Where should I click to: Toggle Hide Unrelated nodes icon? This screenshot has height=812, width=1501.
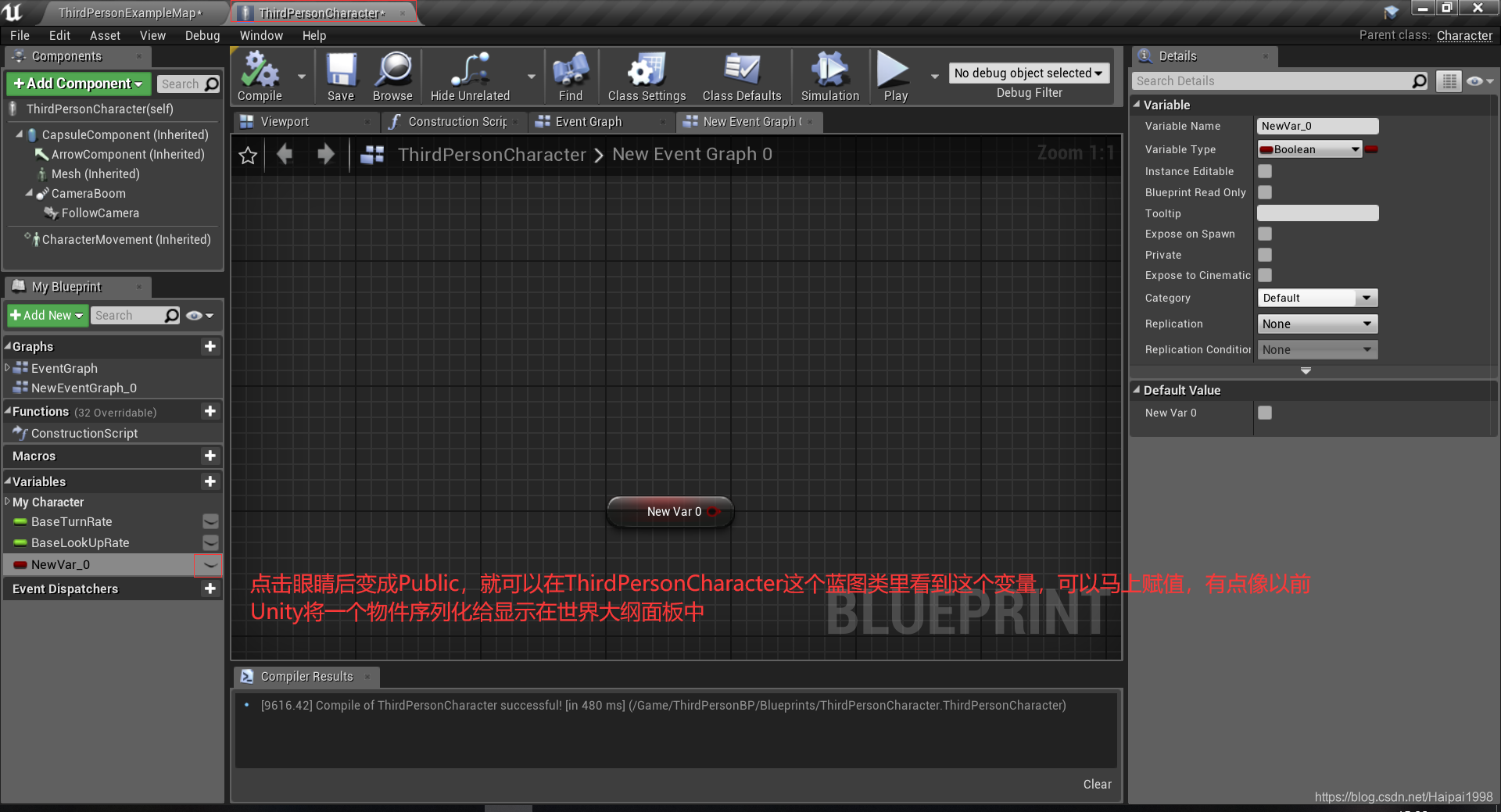coord(470,77)
